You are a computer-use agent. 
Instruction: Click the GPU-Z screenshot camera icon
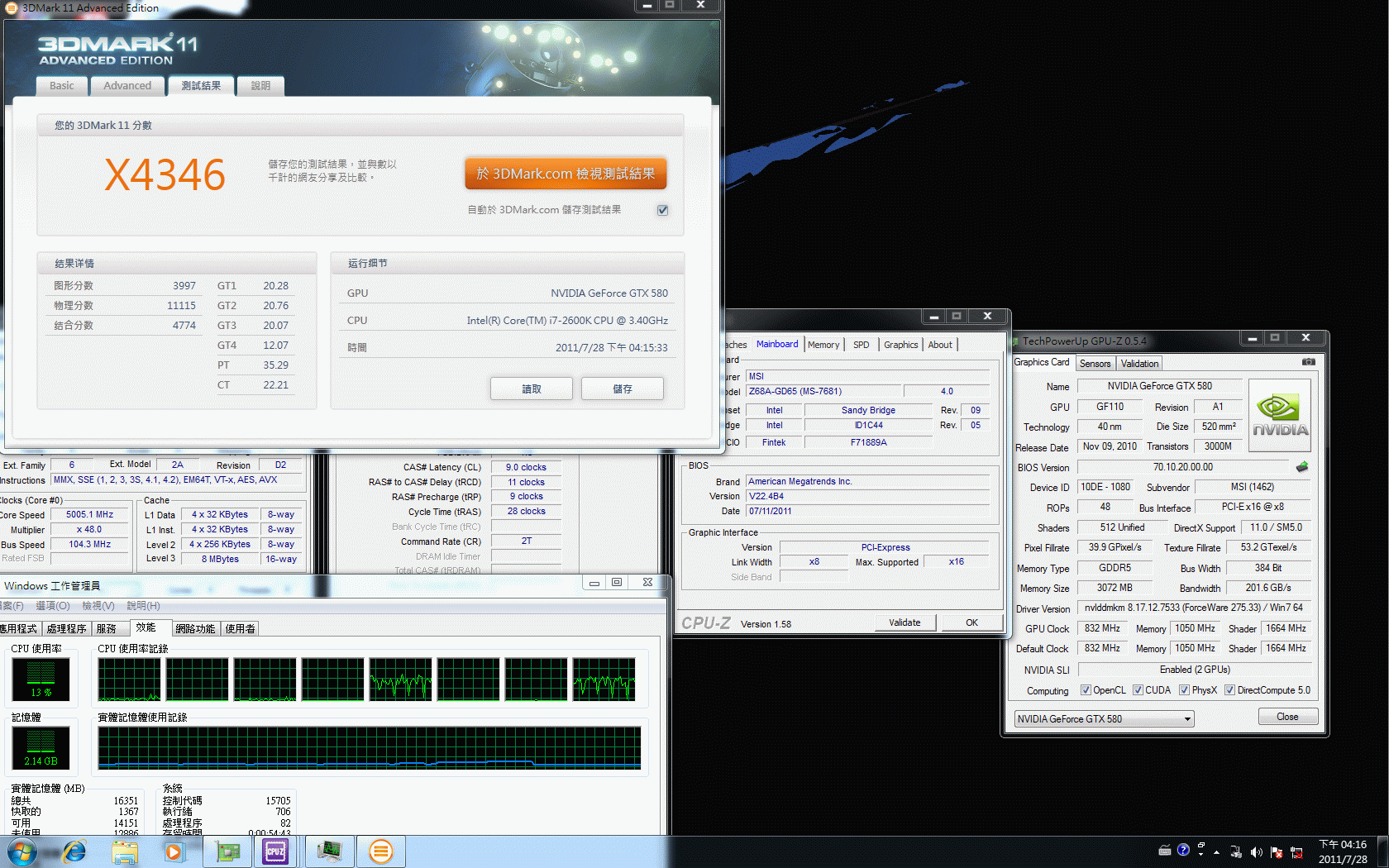coord(1309,362)
